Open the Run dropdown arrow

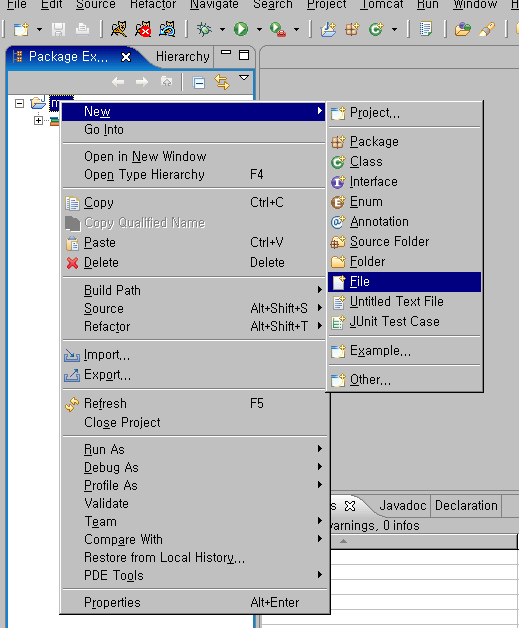259,29
